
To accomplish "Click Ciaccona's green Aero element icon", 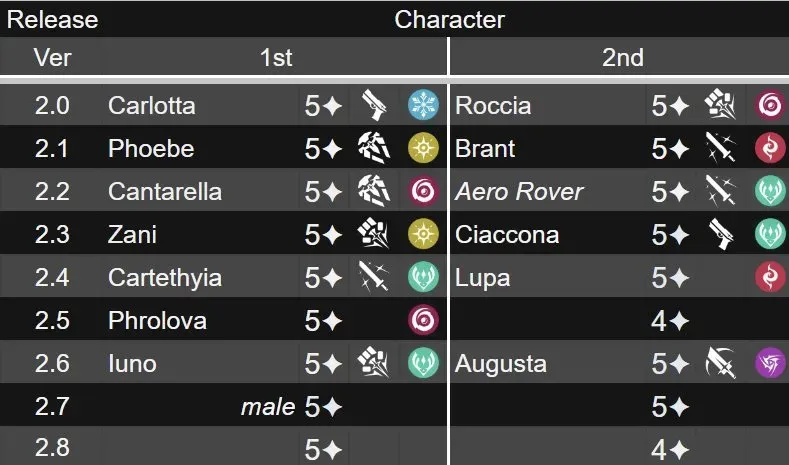I will pyautogui.click(x=770, y=234).
